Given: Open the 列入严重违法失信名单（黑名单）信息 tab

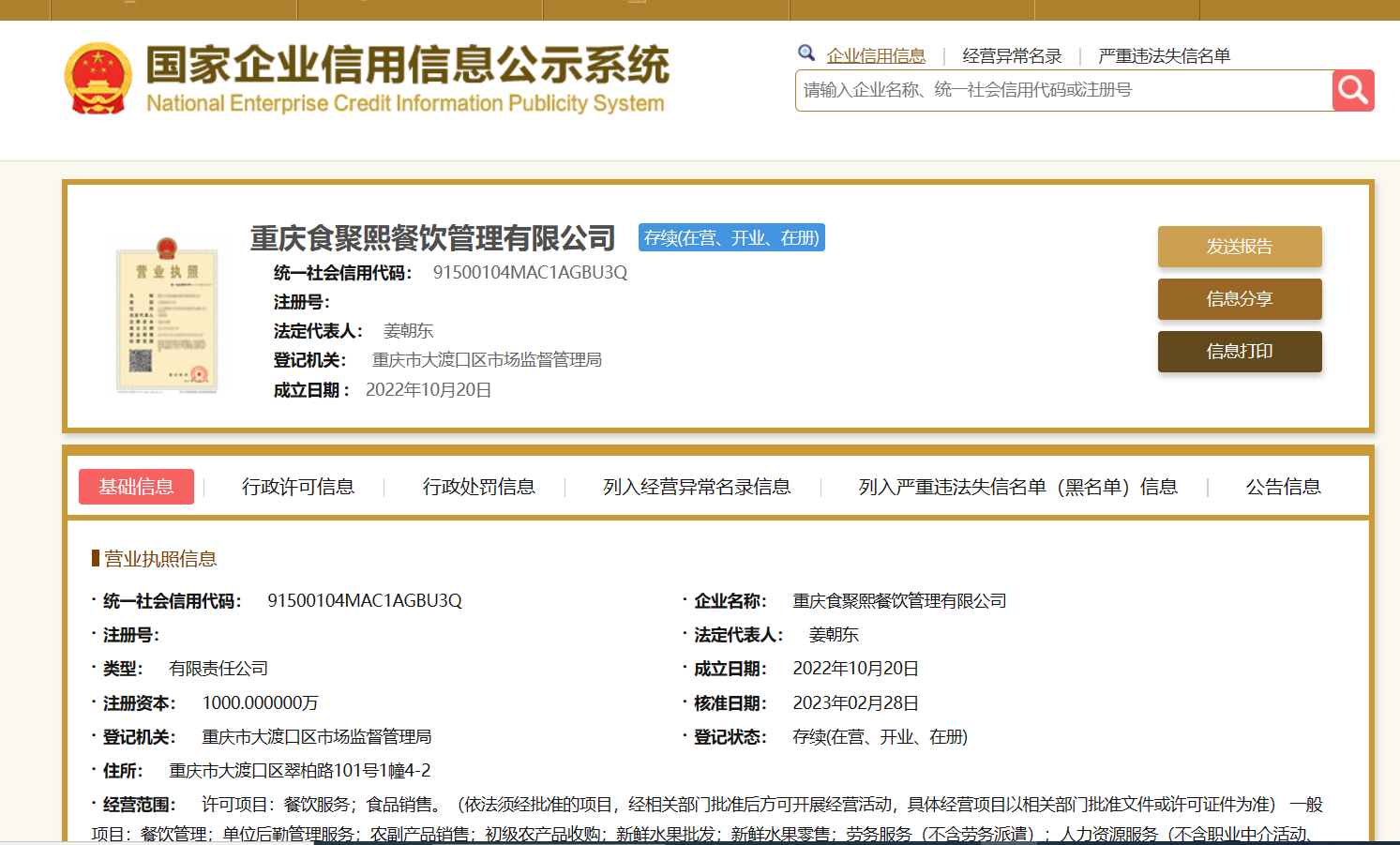Looking at the screenshot, I should 1018,487.
